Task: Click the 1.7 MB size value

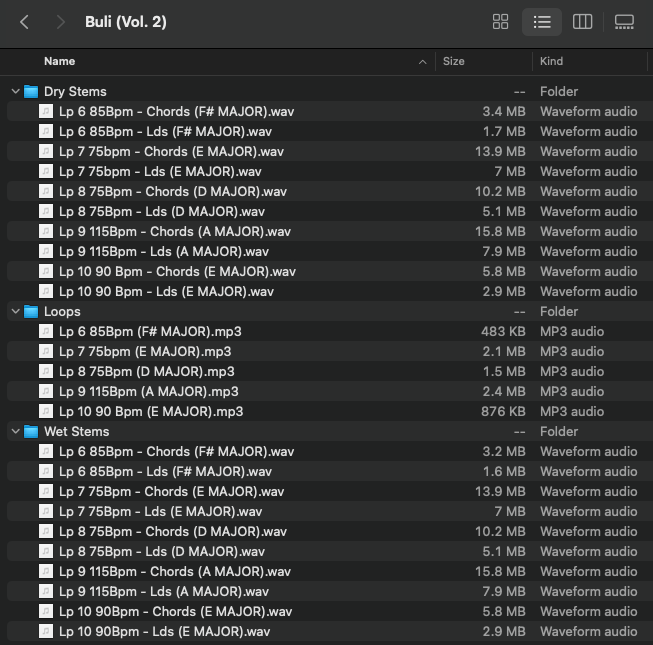Action: (504, 132)
